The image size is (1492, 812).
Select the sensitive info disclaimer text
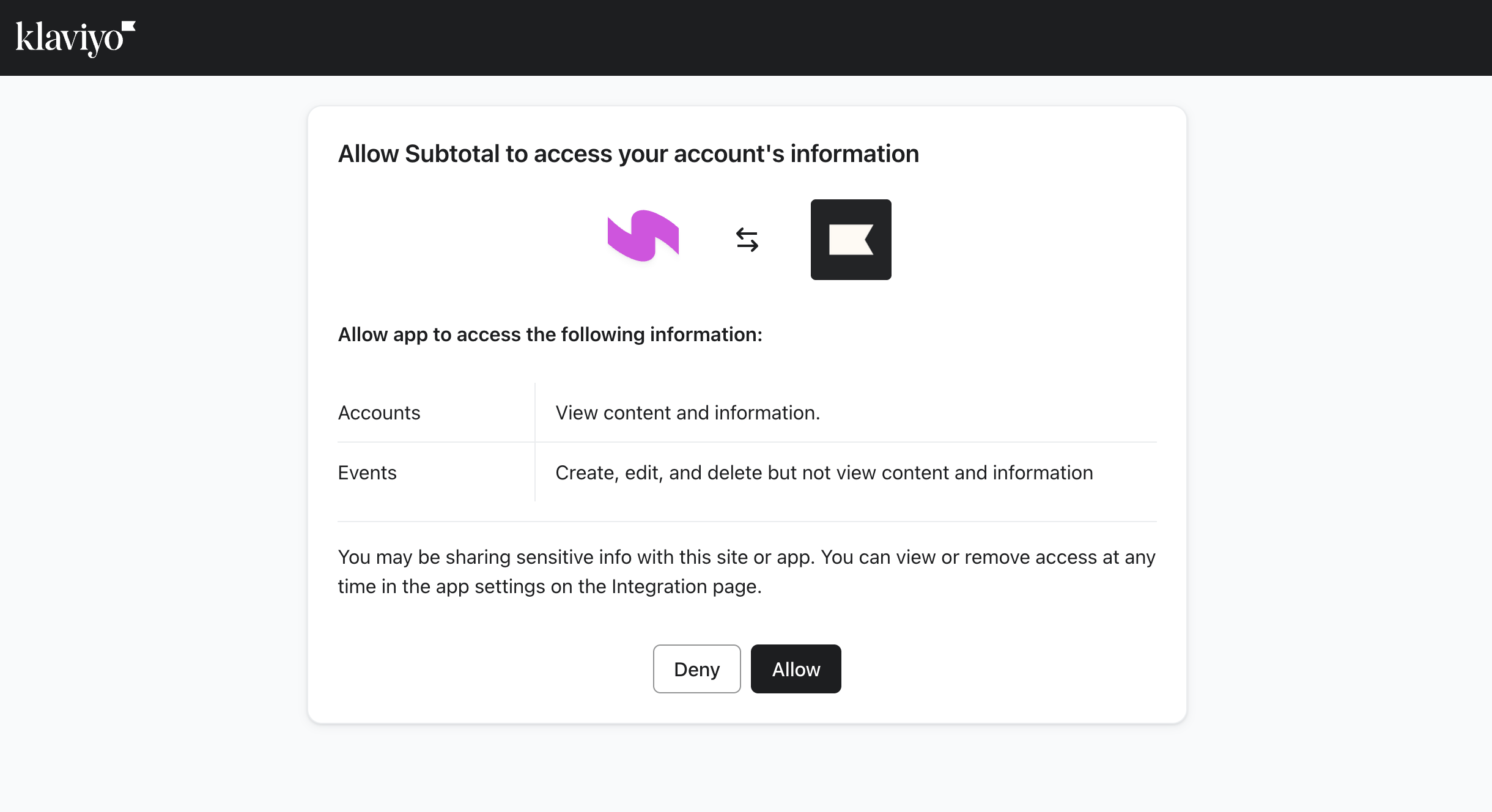pyautogui.click(x=746, y=571)
